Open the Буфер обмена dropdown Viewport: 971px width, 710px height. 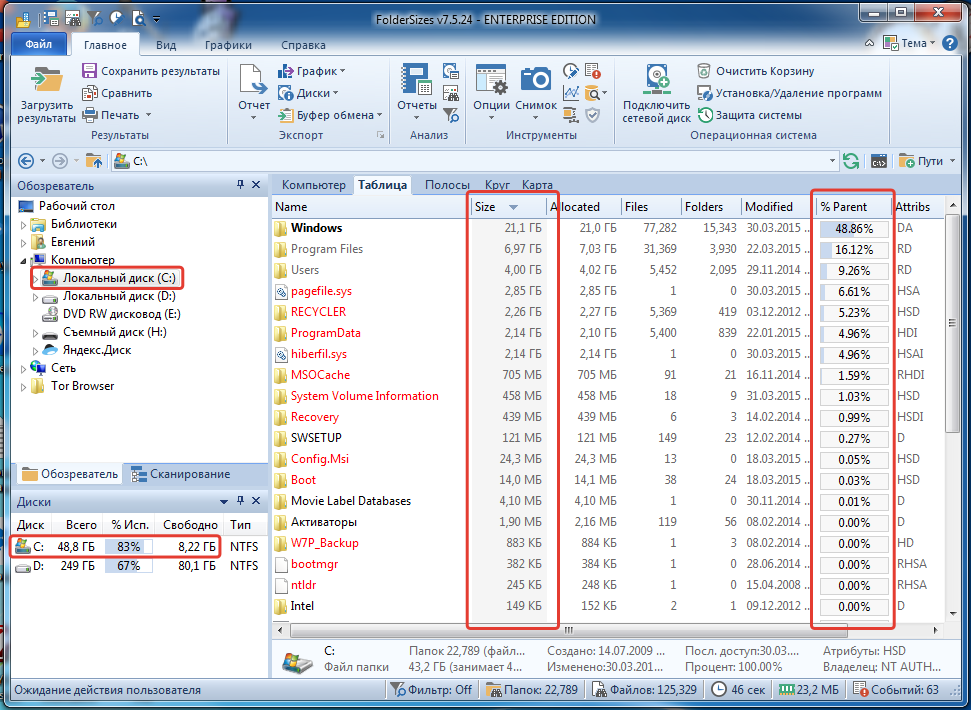330,115
